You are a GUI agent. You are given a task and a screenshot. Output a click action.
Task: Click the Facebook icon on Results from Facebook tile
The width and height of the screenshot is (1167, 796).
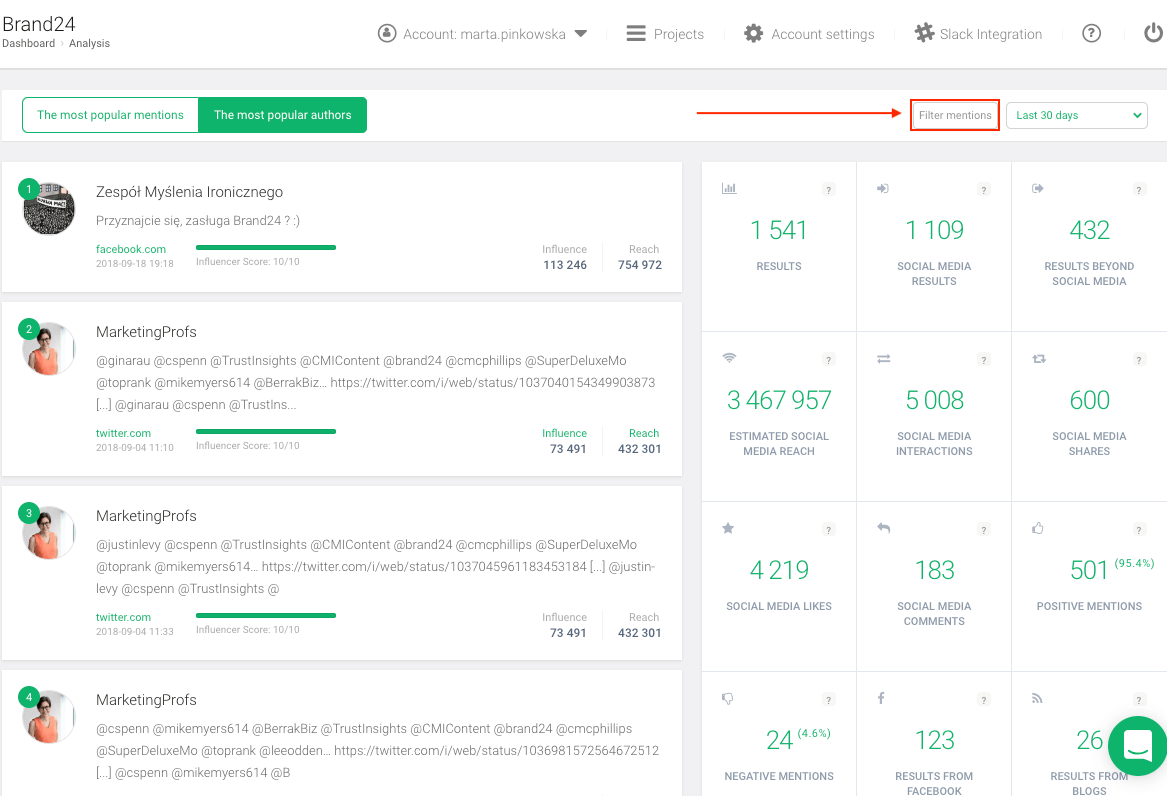pos(881,698)
